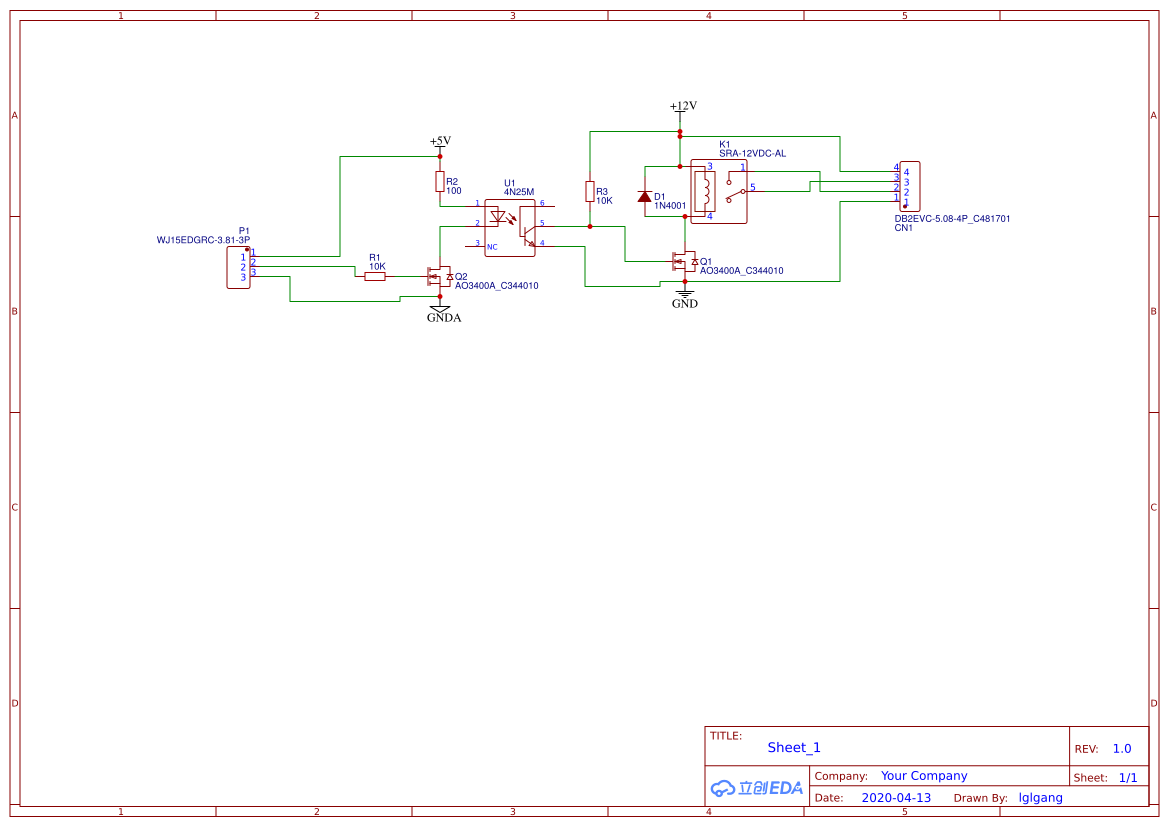
Task: Click the TITLE: label
Action: click(725, 735)
